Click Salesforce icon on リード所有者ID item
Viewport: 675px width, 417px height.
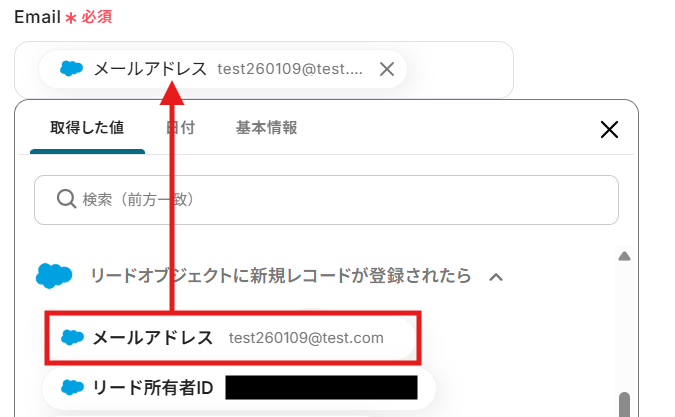point(72,388)
